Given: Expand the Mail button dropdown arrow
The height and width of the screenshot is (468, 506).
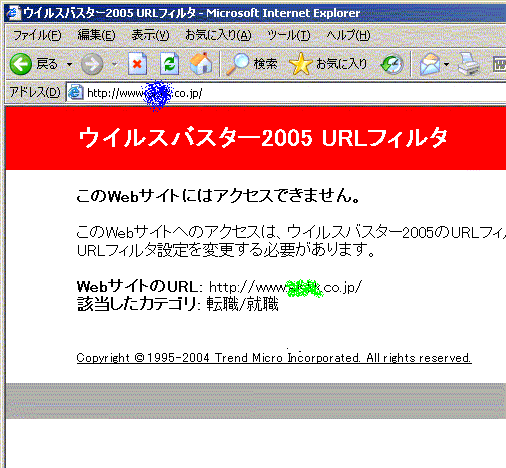Looking at the screenshot, I should coord(447,64).
